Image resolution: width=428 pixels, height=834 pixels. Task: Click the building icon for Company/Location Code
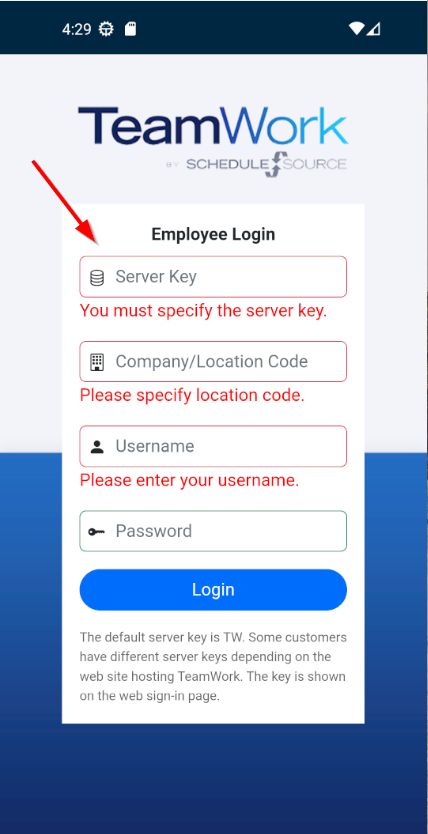97,362
